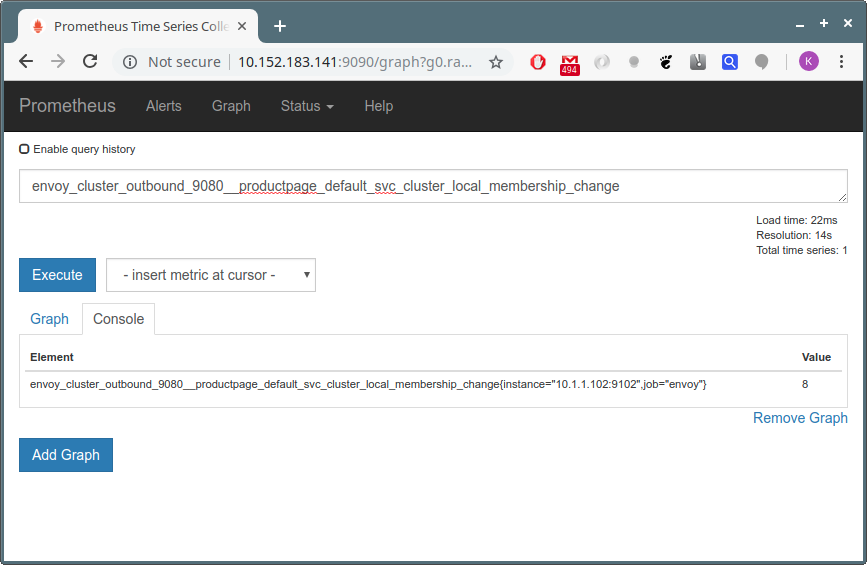Click the Load time: 22ms text

click(797, 220)
